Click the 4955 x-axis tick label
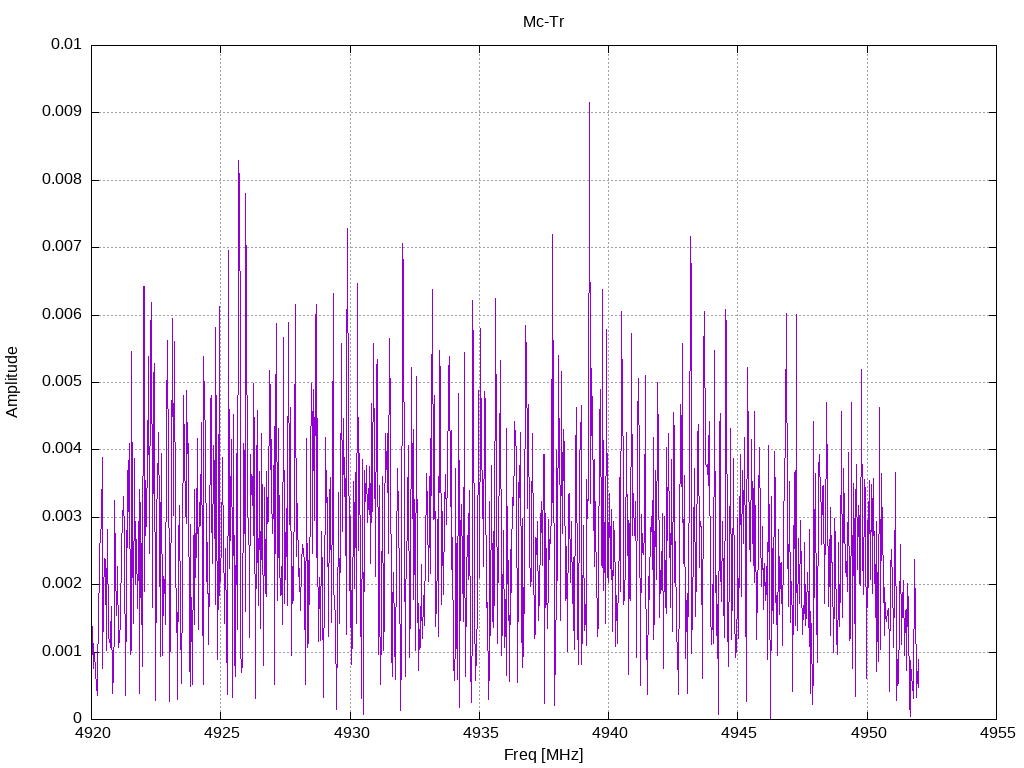The height and width of the screenshot is (768, 1024). click(997, 733)
